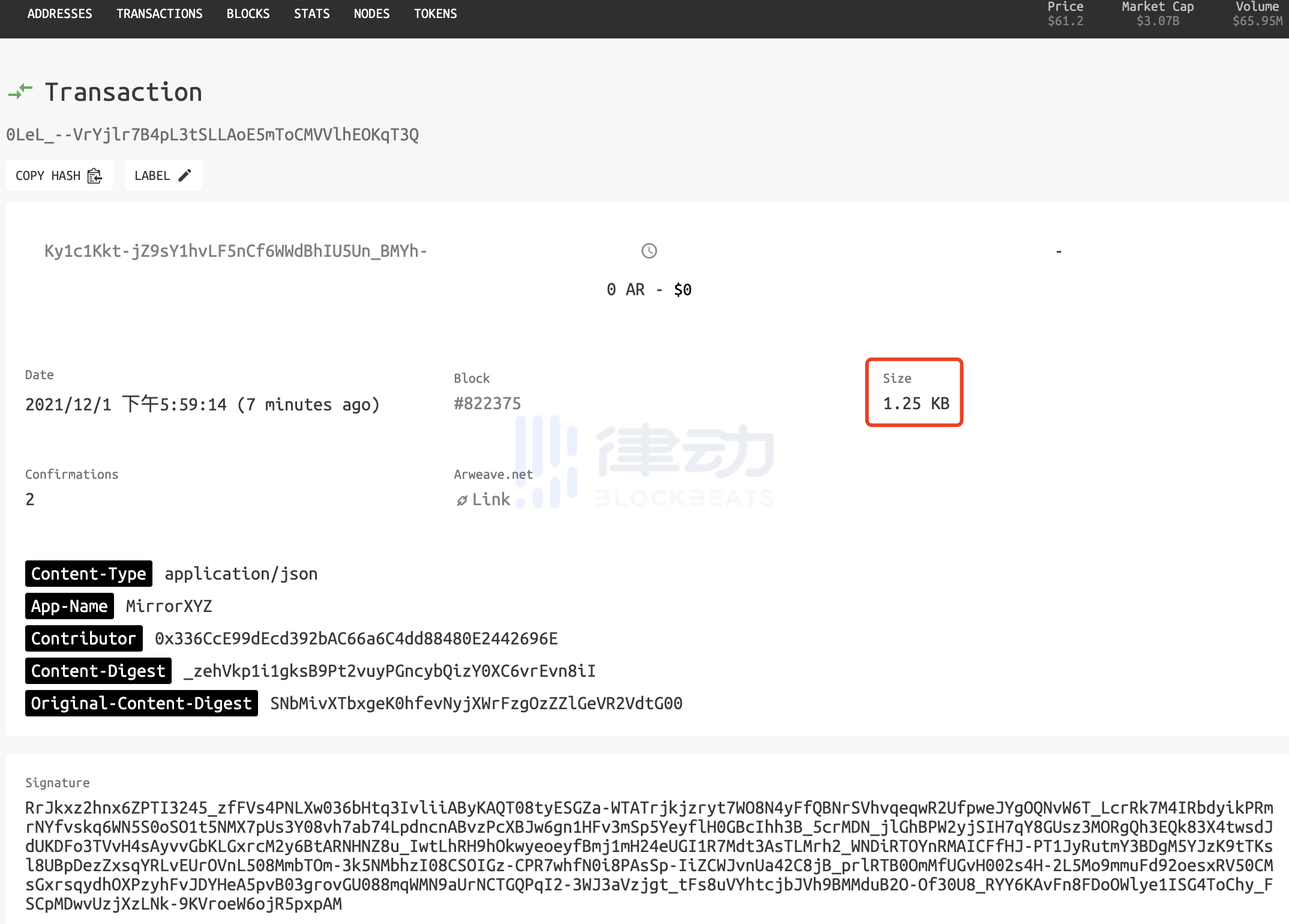This screenshot has height=924, width=1289.
Task: Switch to the Stats page
Action: coord(311,14)
